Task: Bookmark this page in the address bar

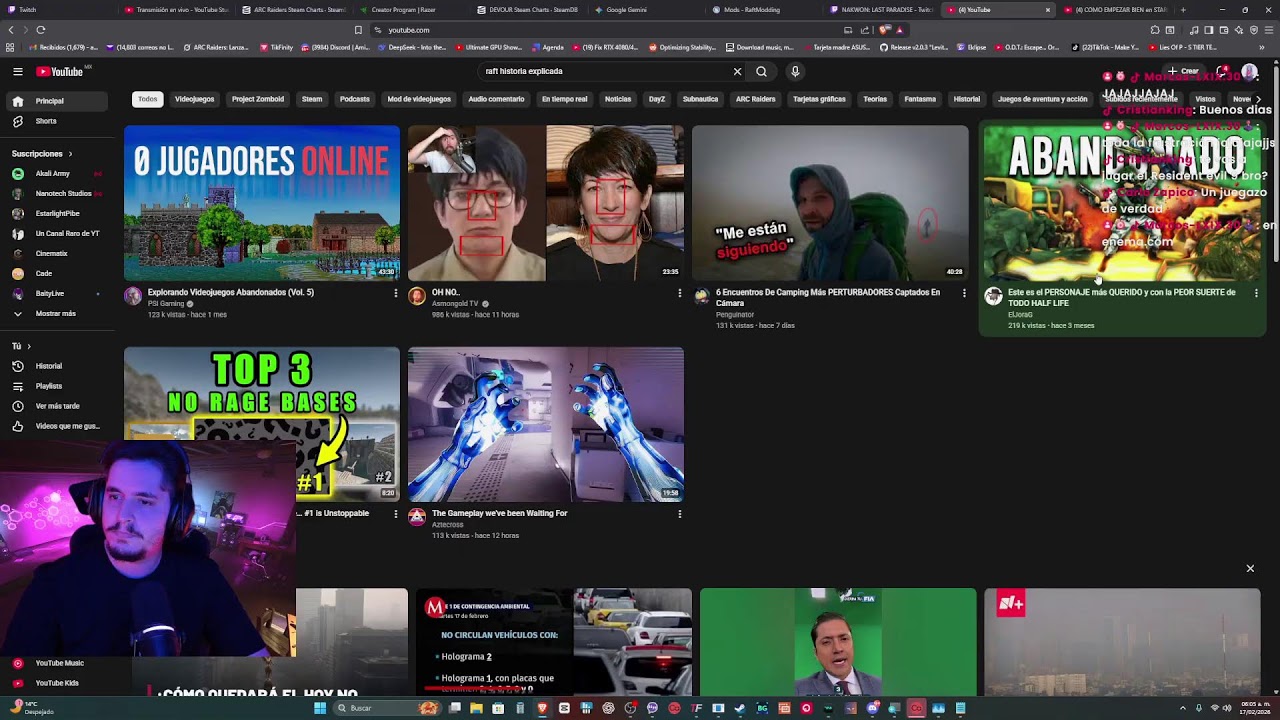Action: (x=358, y=30)
